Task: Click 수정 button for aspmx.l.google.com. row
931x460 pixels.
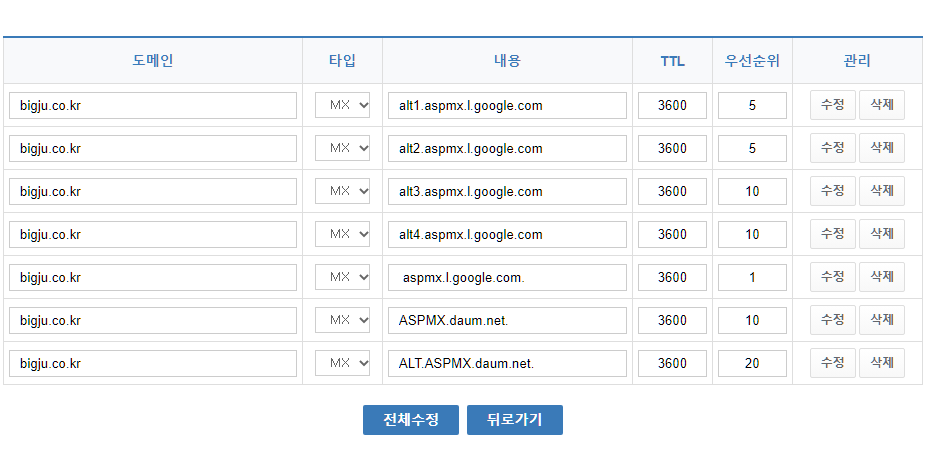Action: 833,277
